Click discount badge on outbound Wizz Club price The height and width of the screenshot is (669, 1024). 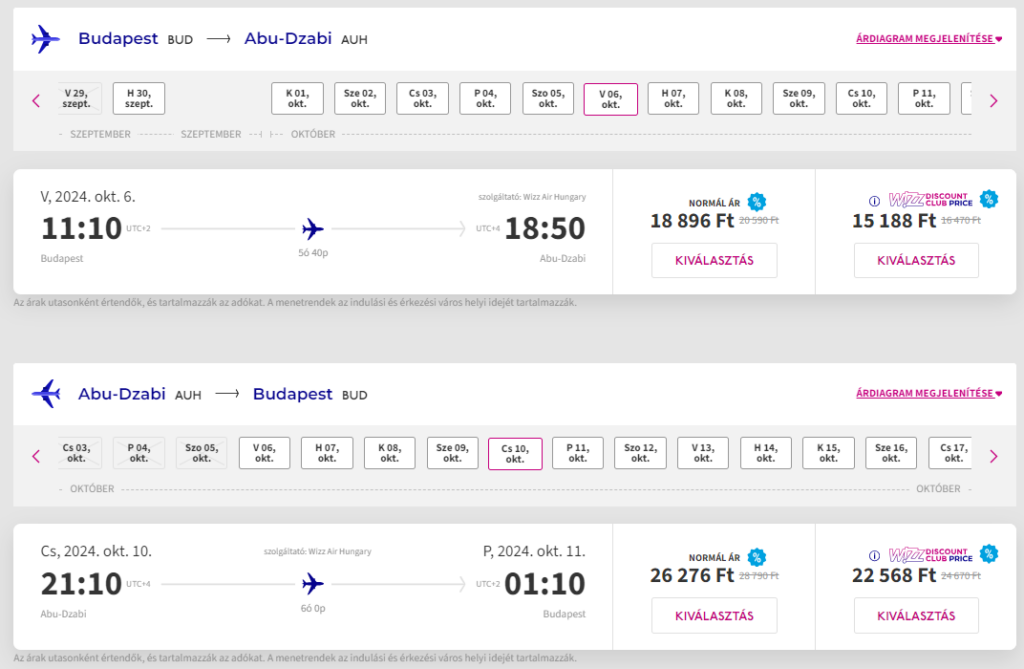[x=989, y=199]
